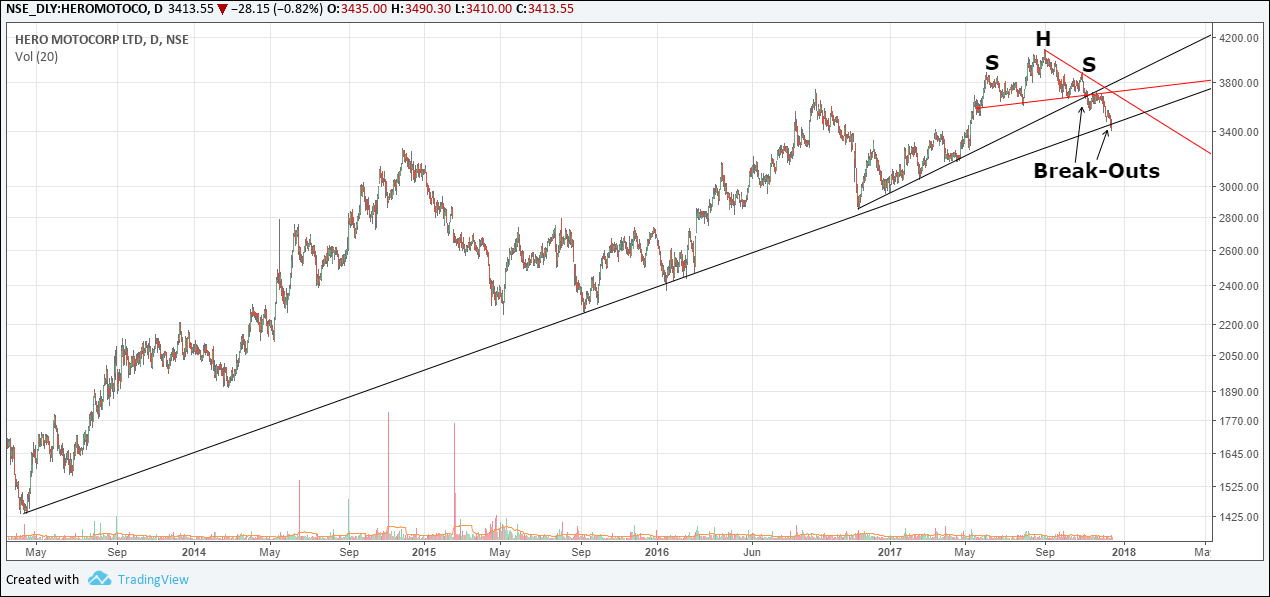Select the HERO MOTOCORP LTD, D, NSE legend
Screen dimensions: 1270x597
(x=101, y=40)
